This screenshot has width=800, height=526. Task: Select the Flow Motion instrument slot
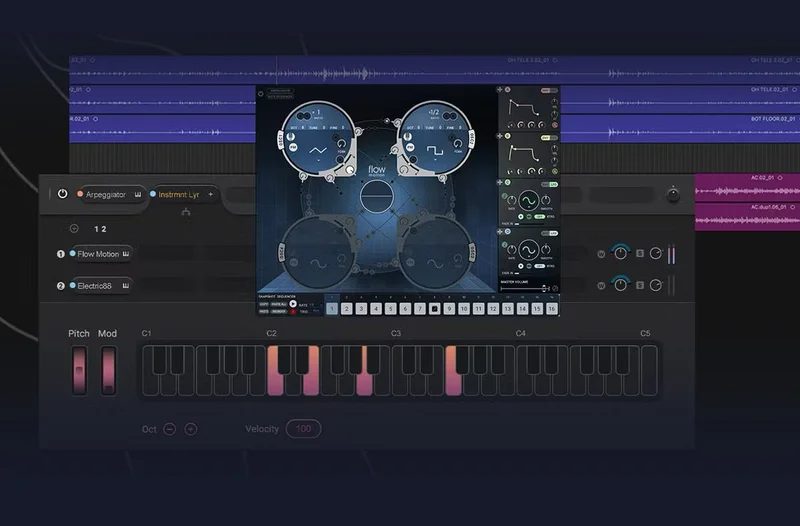(101, 254)
